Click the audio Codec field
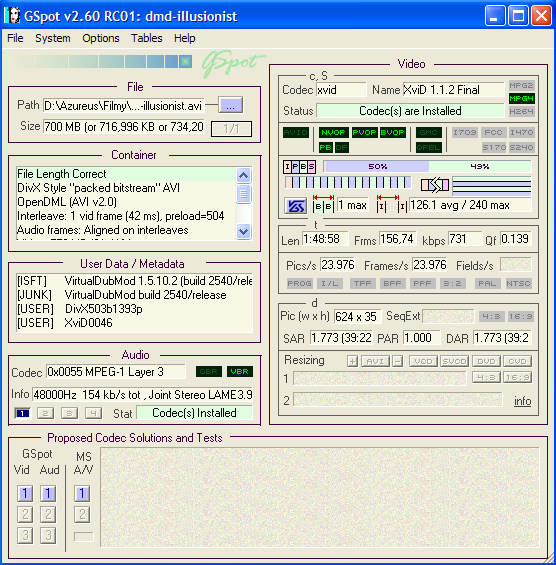Viewport: 556px width, 565px height. (x=116, y=372)
